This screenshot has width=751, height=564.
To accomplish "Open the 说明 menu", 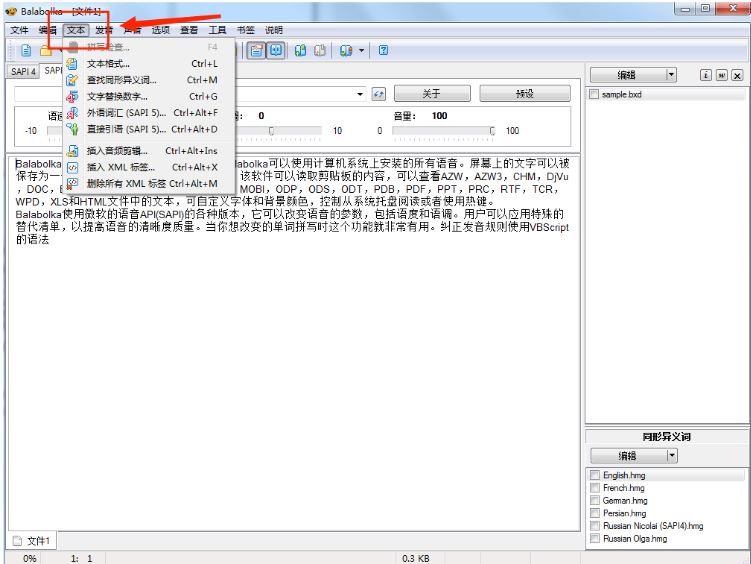I will (274, 30).
